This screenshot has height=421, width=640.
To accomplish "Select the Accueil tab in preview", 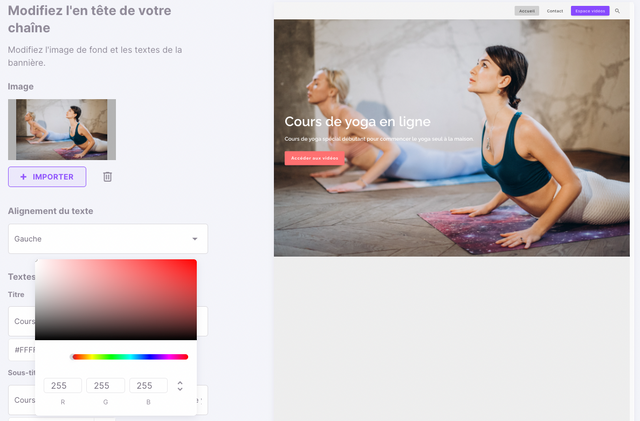I will [527, 11].
